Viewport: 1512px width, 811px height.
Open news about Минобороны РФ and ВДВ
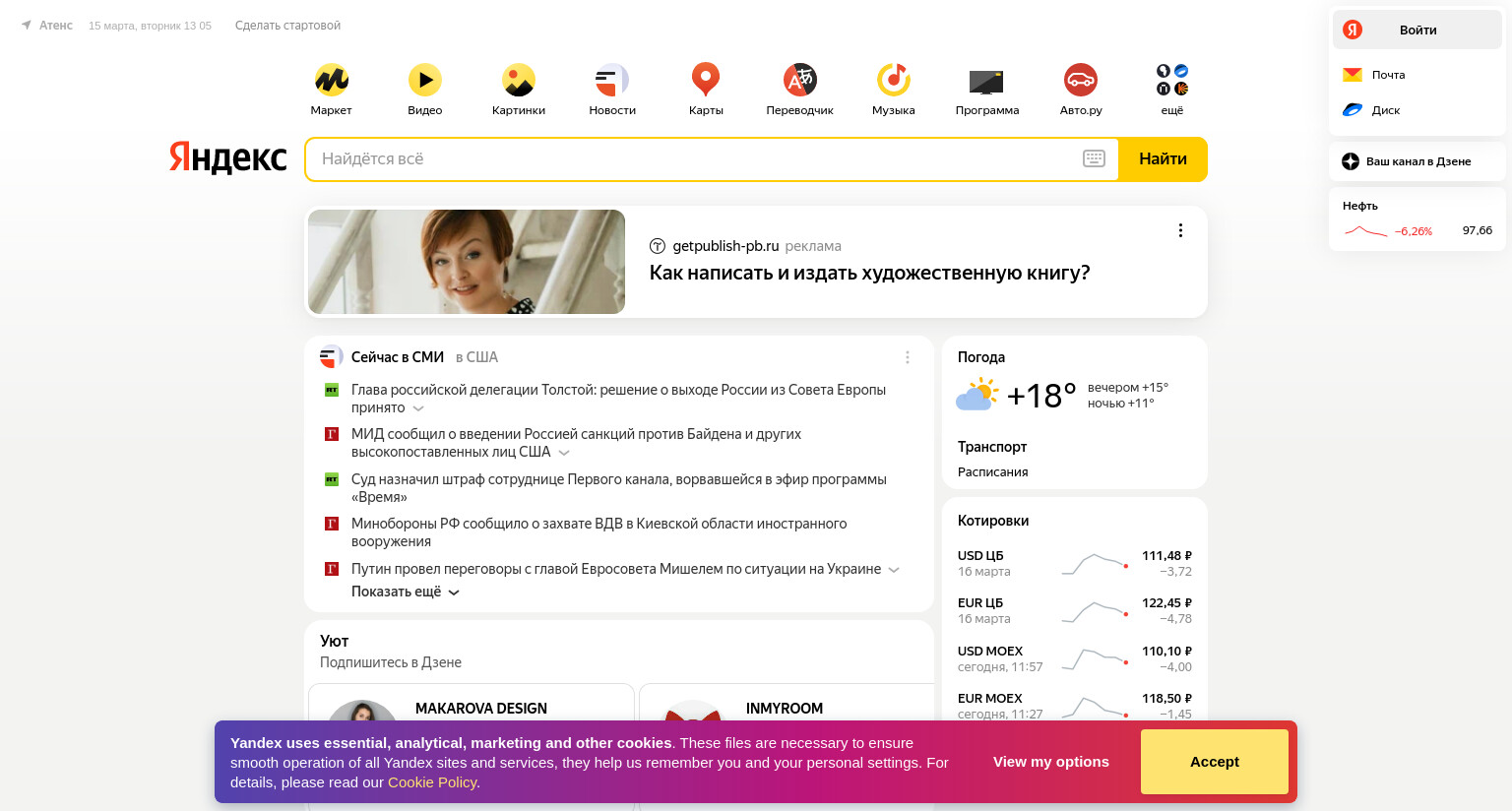coord(598,532)
